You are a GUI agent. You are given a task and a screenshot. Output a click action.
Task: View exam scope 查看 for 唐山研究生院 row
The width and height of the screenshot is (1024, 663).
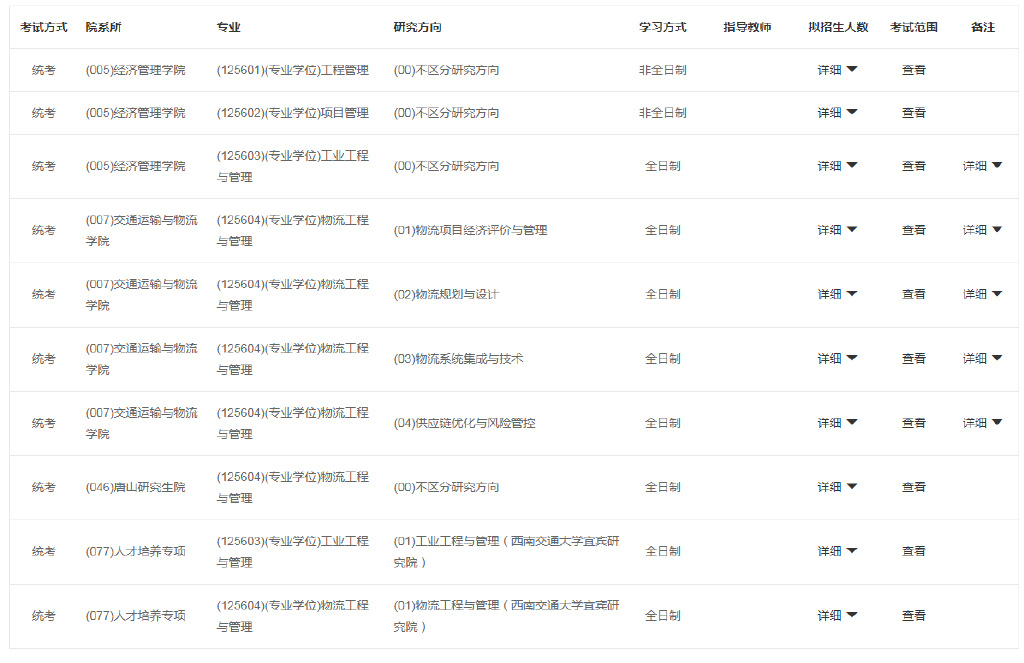(913, 486)
